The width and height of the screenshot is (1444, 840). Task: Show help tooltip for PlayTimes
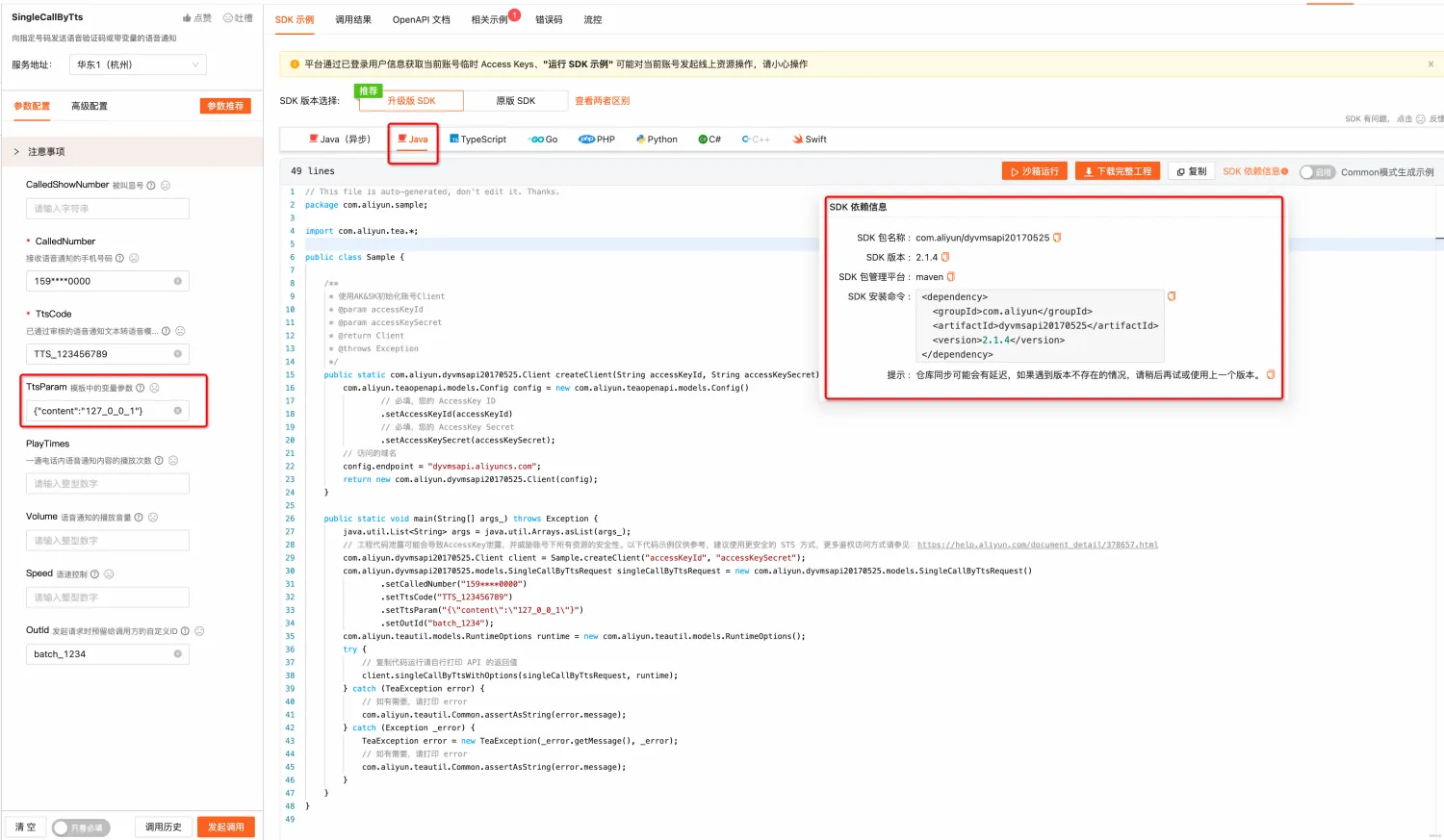tap(159, 461)
